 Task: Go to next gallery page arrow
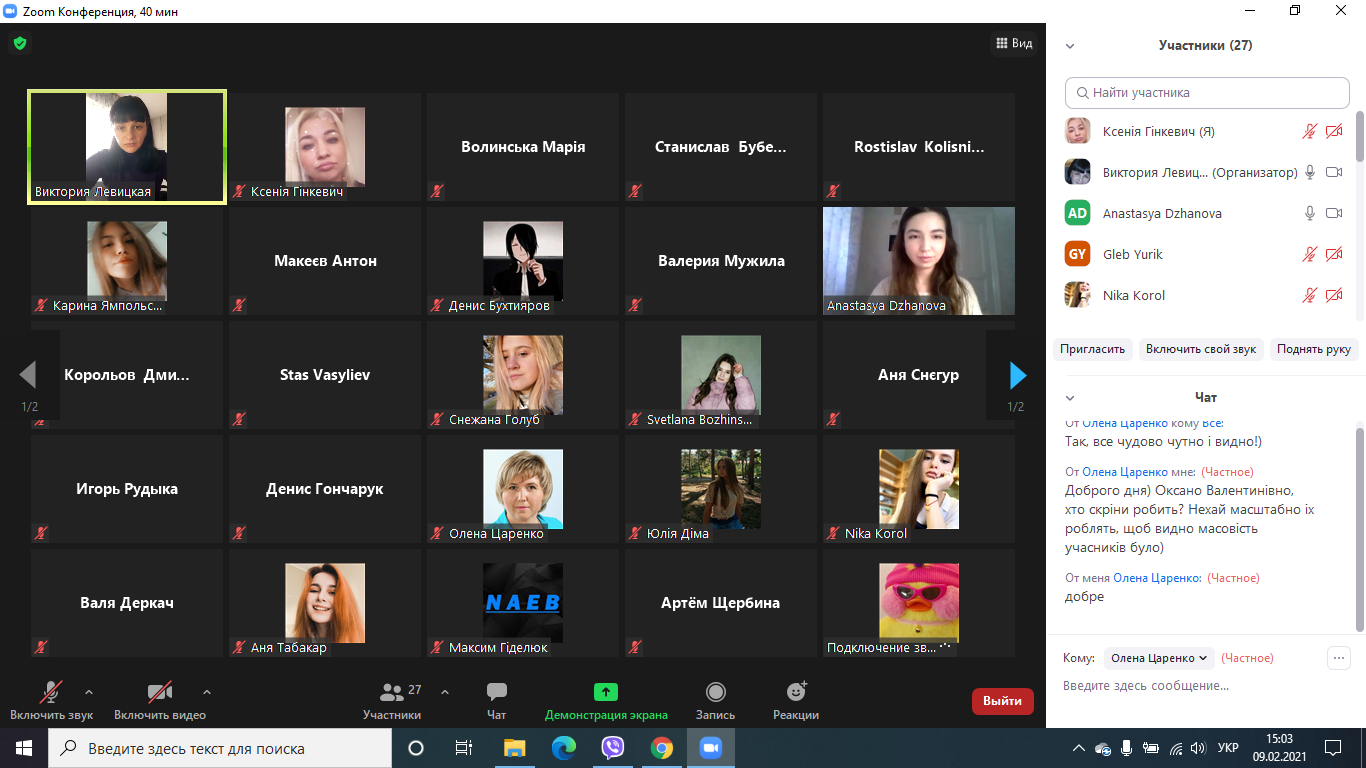pyautogui.click(x=1018, y=375)
